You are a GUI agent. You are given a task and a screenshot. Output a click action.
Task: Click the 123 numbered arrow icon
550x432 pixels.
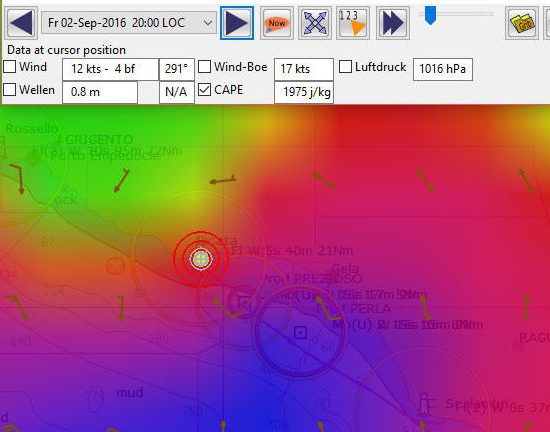pos(353,23)
